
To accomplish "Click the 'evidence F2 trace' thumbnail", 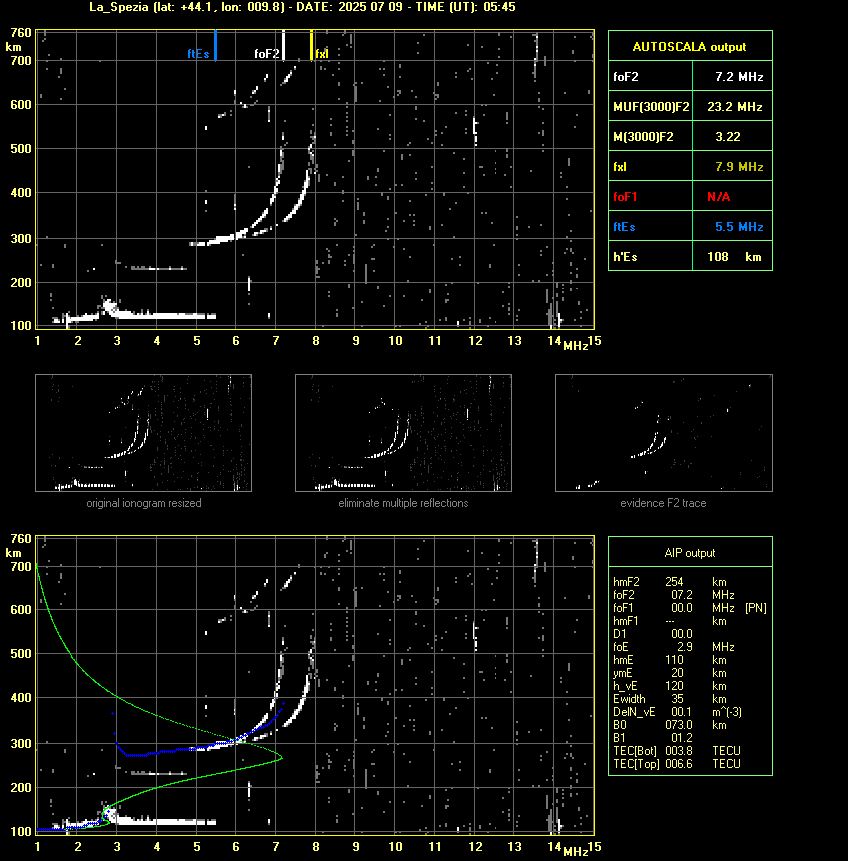I will pyautogui.click(x=663, y=433).
